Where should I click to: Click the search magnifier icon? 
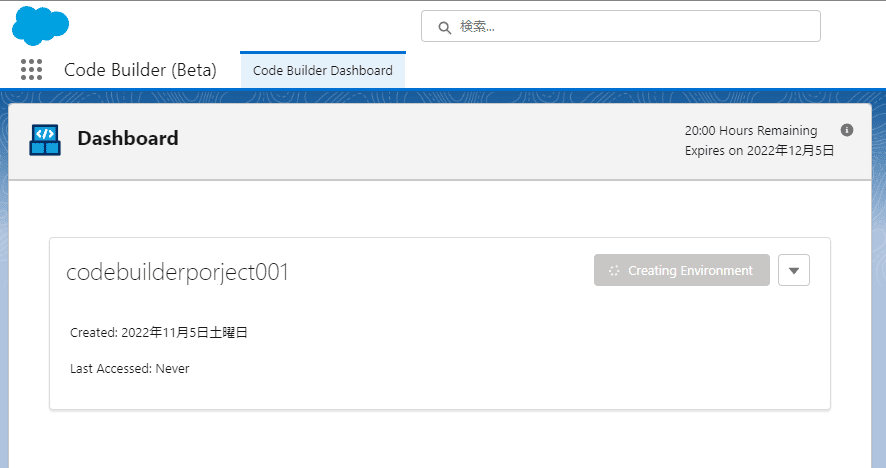[445, 28]
